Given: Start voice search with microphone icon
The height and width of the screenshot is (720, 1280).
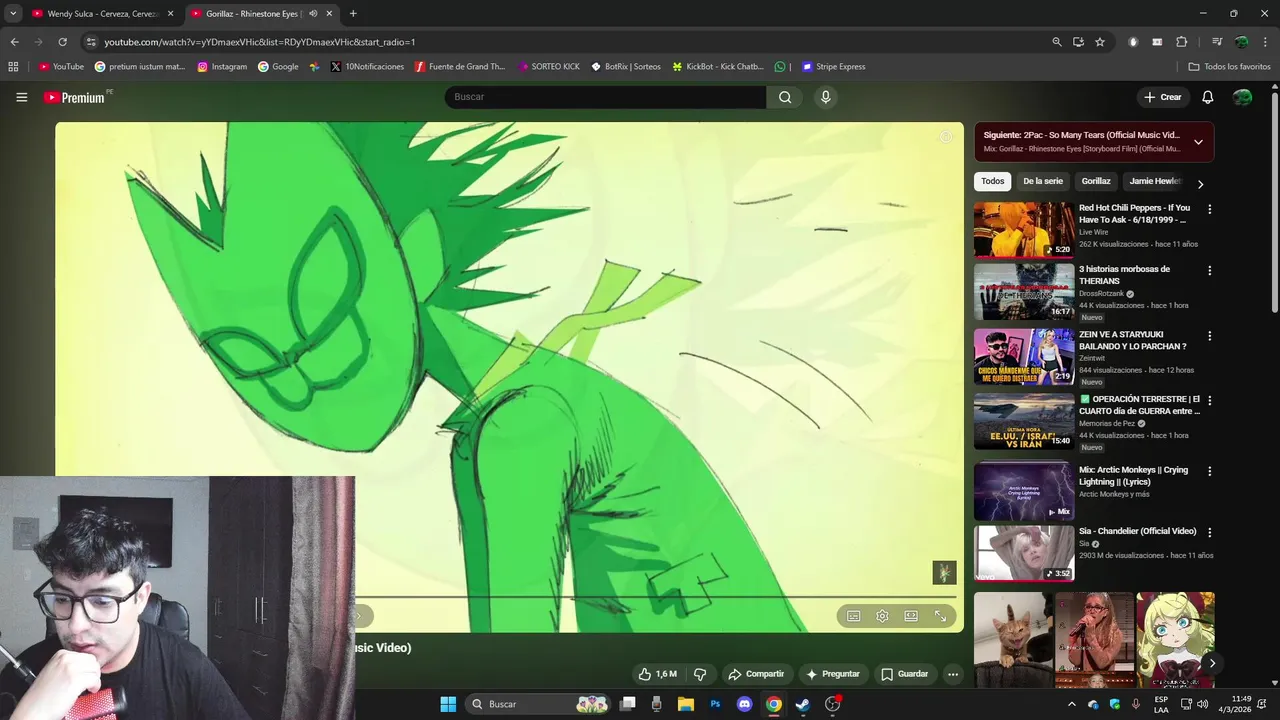Looking at the screenshot, I should coord(825,97).
